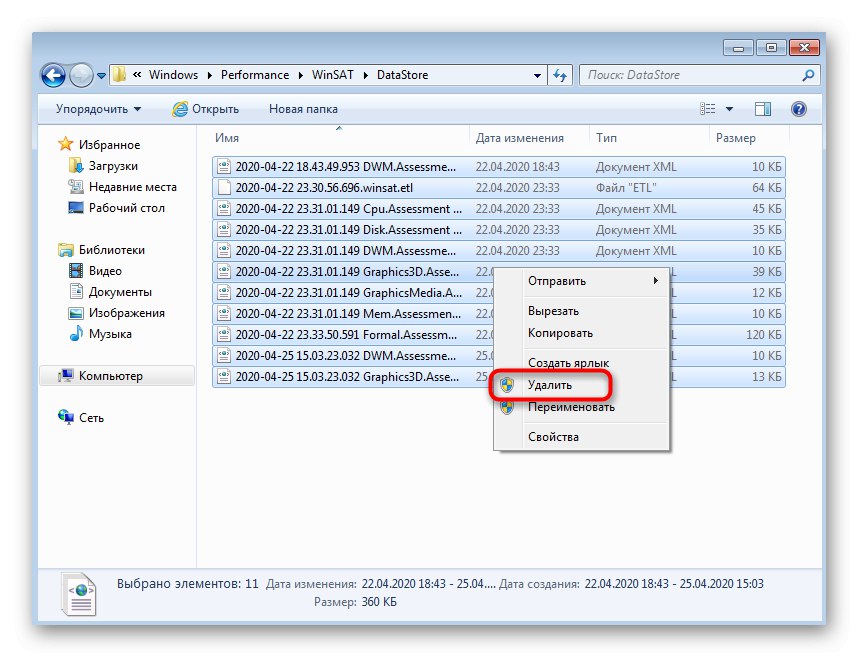This screenshot has width=858, height=657.
Task: Open Explorer help via the question mark icon
Action: (797, 108)
